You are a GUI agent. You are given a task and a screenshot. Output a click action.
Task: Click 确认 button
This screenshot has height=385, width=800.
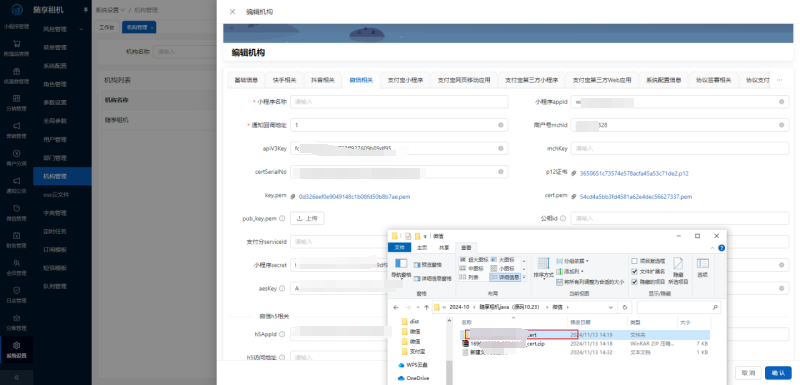[779, 373]
